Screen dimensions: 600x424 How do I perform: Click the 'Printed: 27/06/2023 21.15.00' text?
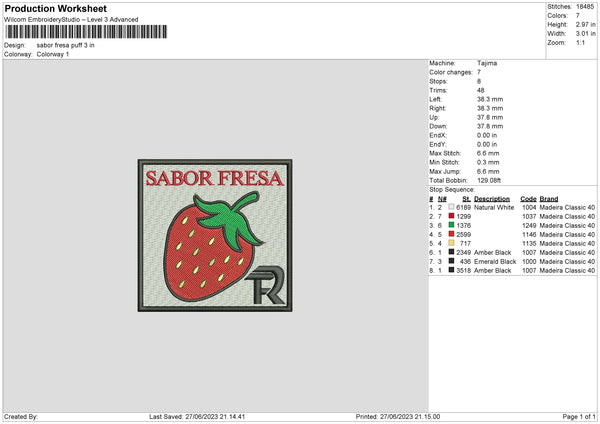point(398,417)
